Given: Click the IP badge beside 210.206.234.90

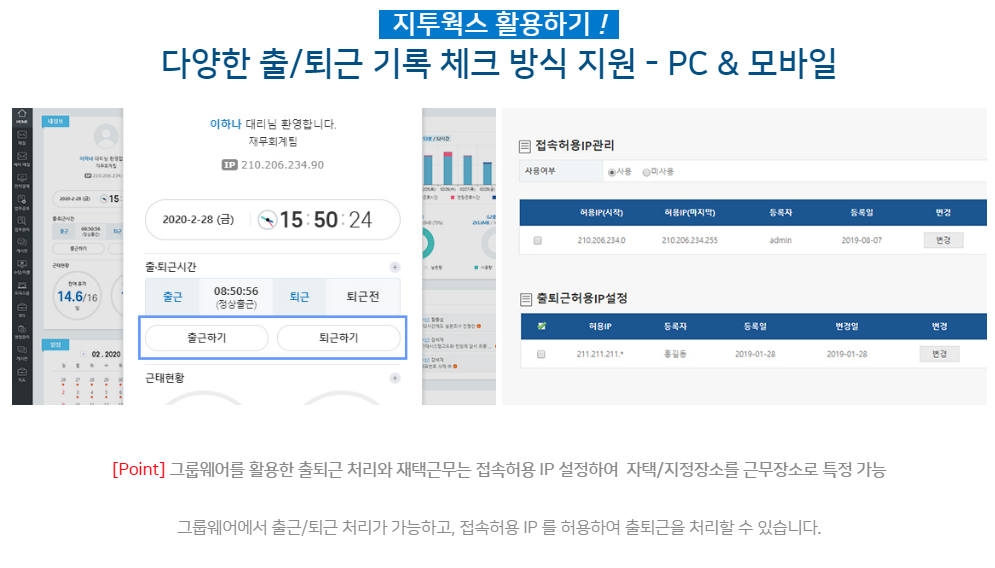Looking at the screenshot, I should click(x=229, y=165).
